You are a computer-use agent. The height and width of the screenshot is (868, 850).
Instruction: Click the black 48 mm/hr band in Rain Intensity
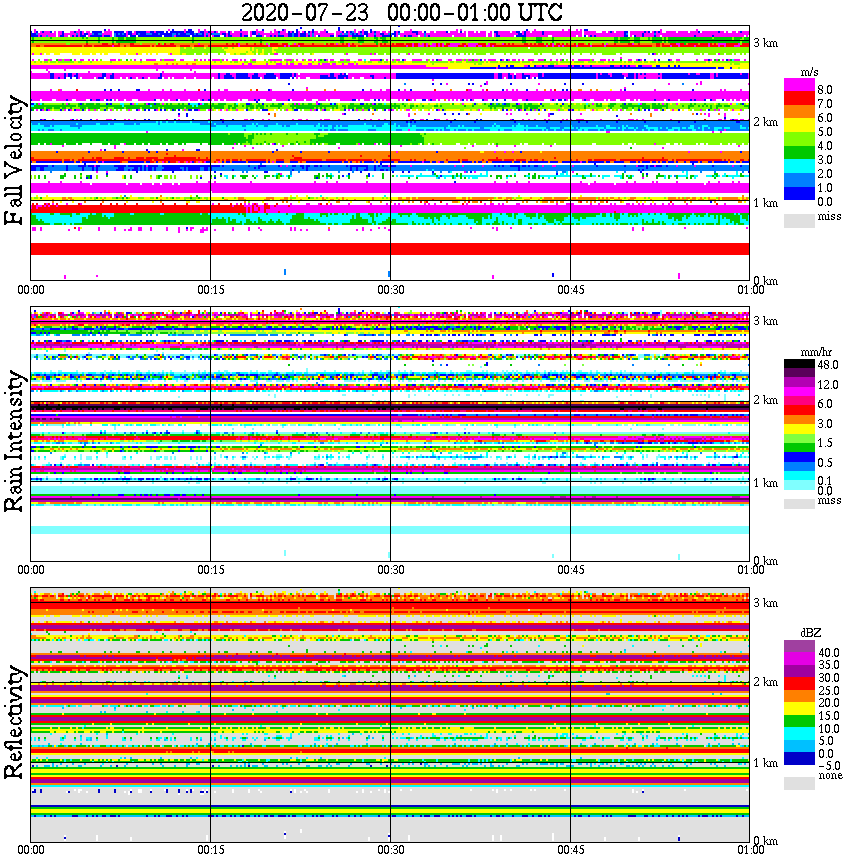tap(390, 408)
